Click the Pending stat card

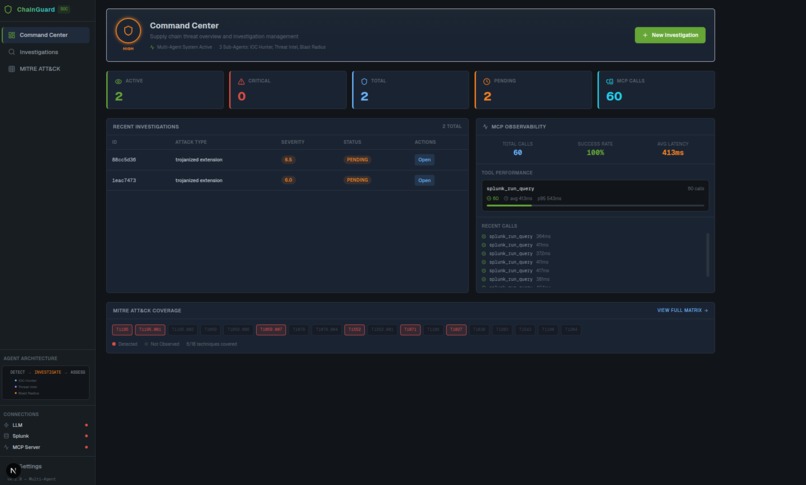coord(533,90)
